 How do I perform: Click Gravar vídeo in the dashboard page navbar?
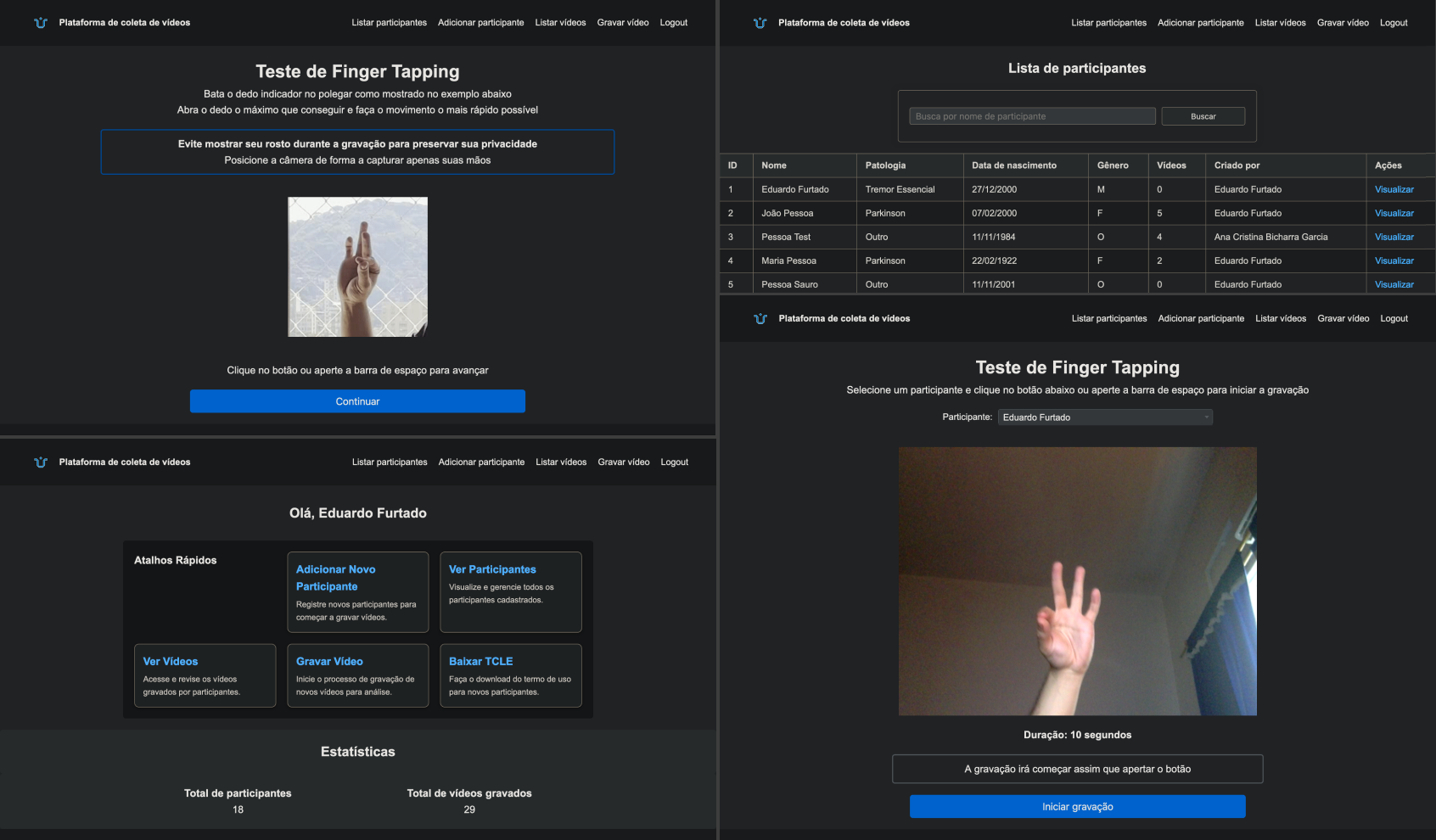pos(624,462)
